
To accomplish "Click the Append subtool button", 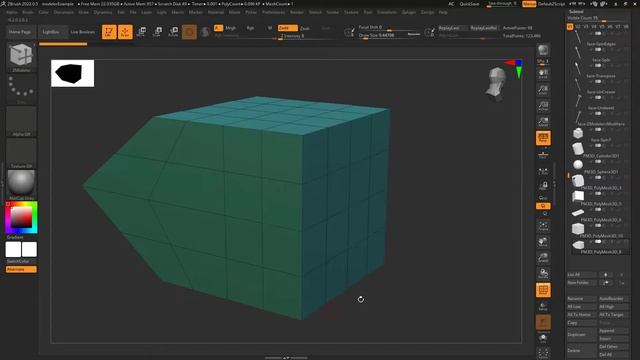I will [x=613, y=331].
